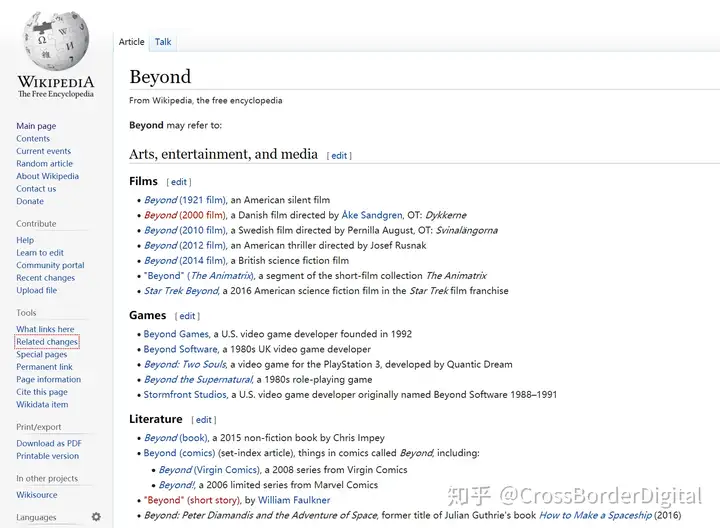Image resolution: width=720 pixels, height=528 pixels.
Task: Select the Article tab
Action: [131, 42]
